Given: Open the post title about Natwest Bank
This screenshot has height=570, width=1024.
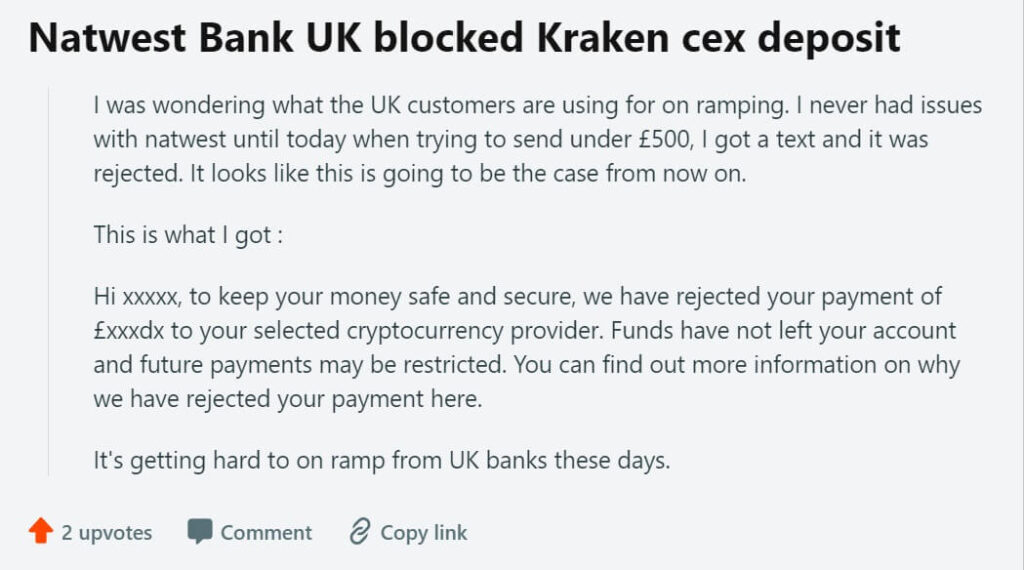Looking at the screenshot, I should [x=465, y=38].
